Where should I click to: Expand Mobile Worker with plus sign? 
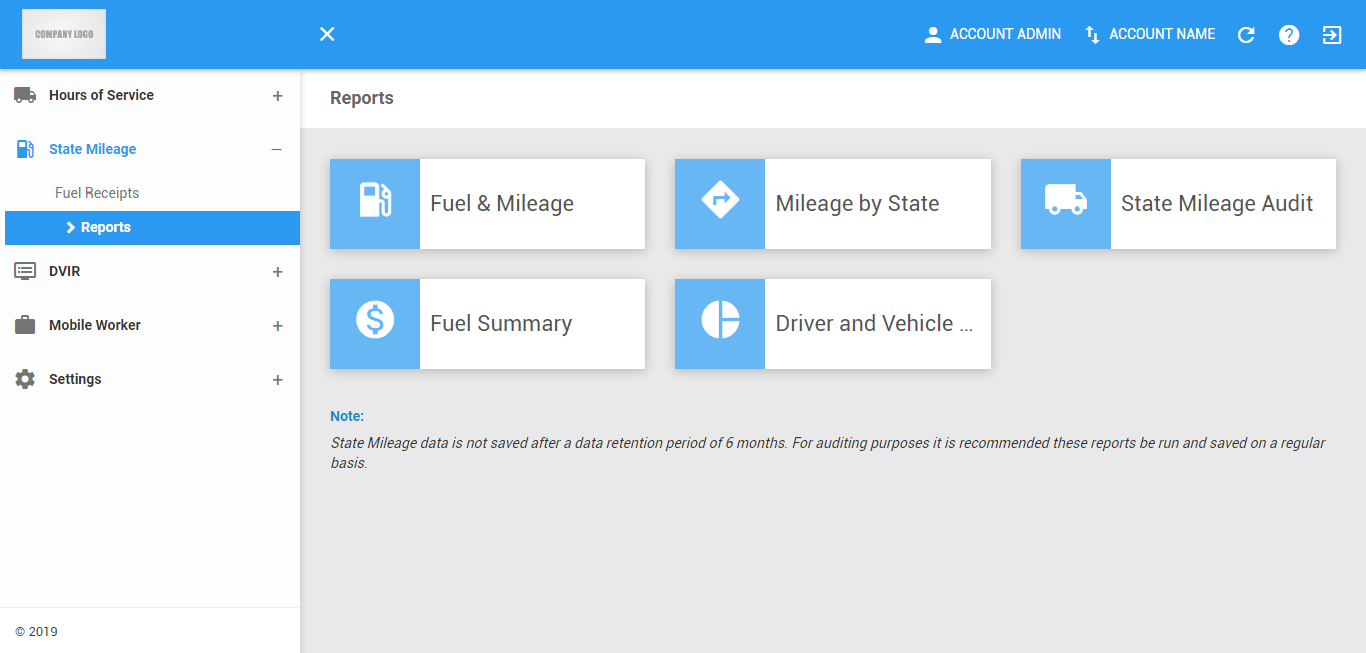[x=278, y=326]
